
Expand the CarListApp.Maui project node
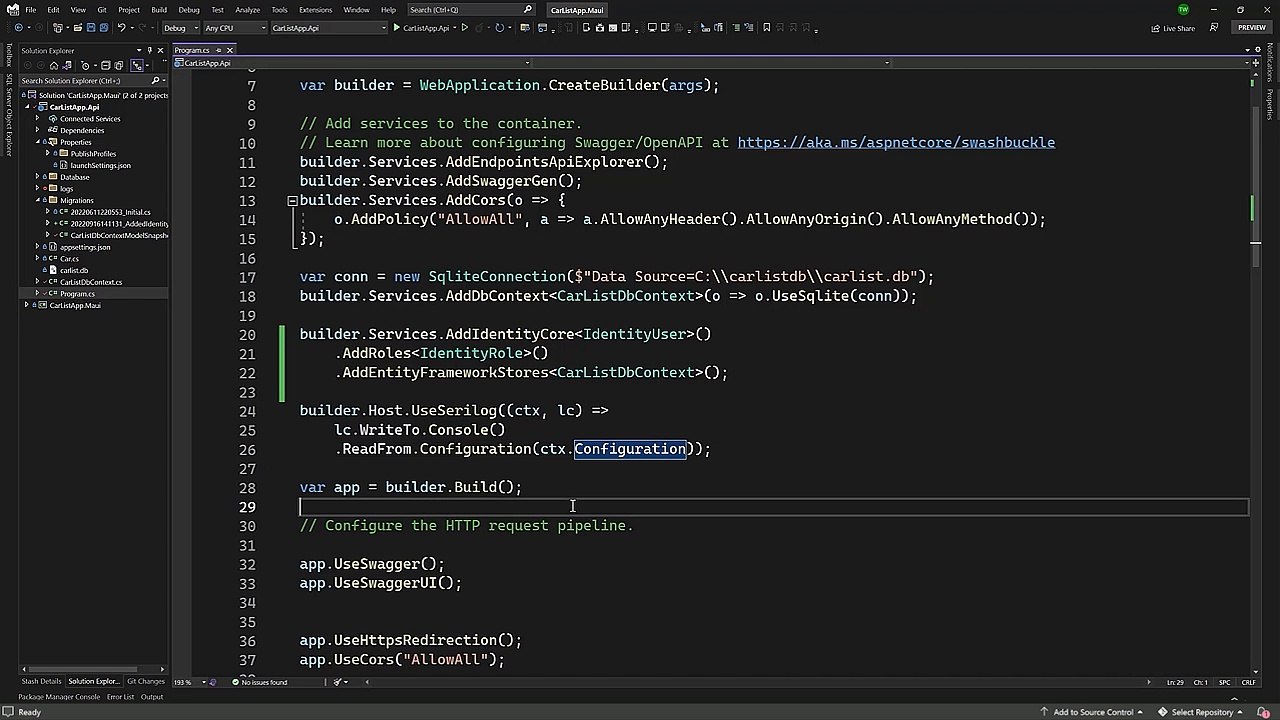point(27,305)
